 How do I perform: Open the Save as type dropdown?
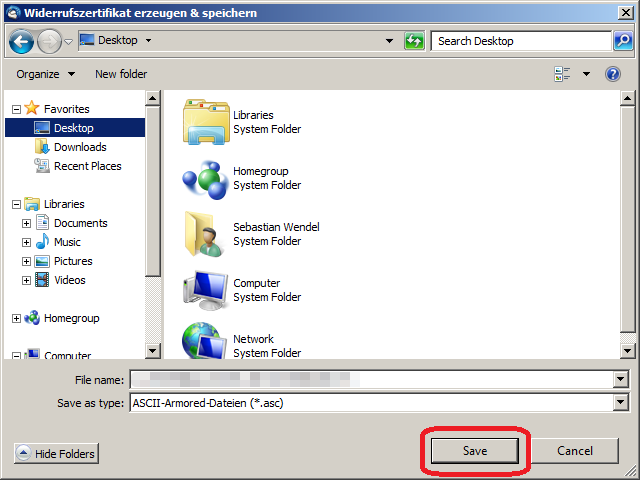pyautogui.click(x=621, y=402)
